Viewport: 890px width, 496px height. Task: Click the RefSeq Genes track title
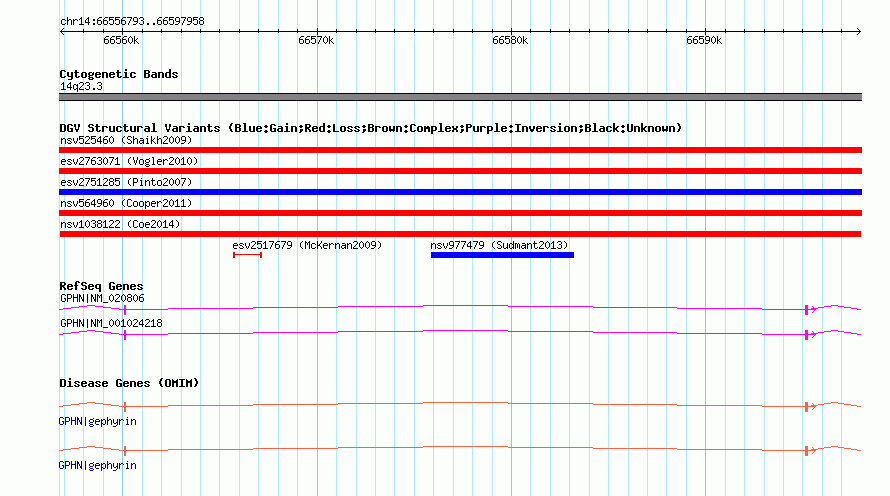click(101, 286)
